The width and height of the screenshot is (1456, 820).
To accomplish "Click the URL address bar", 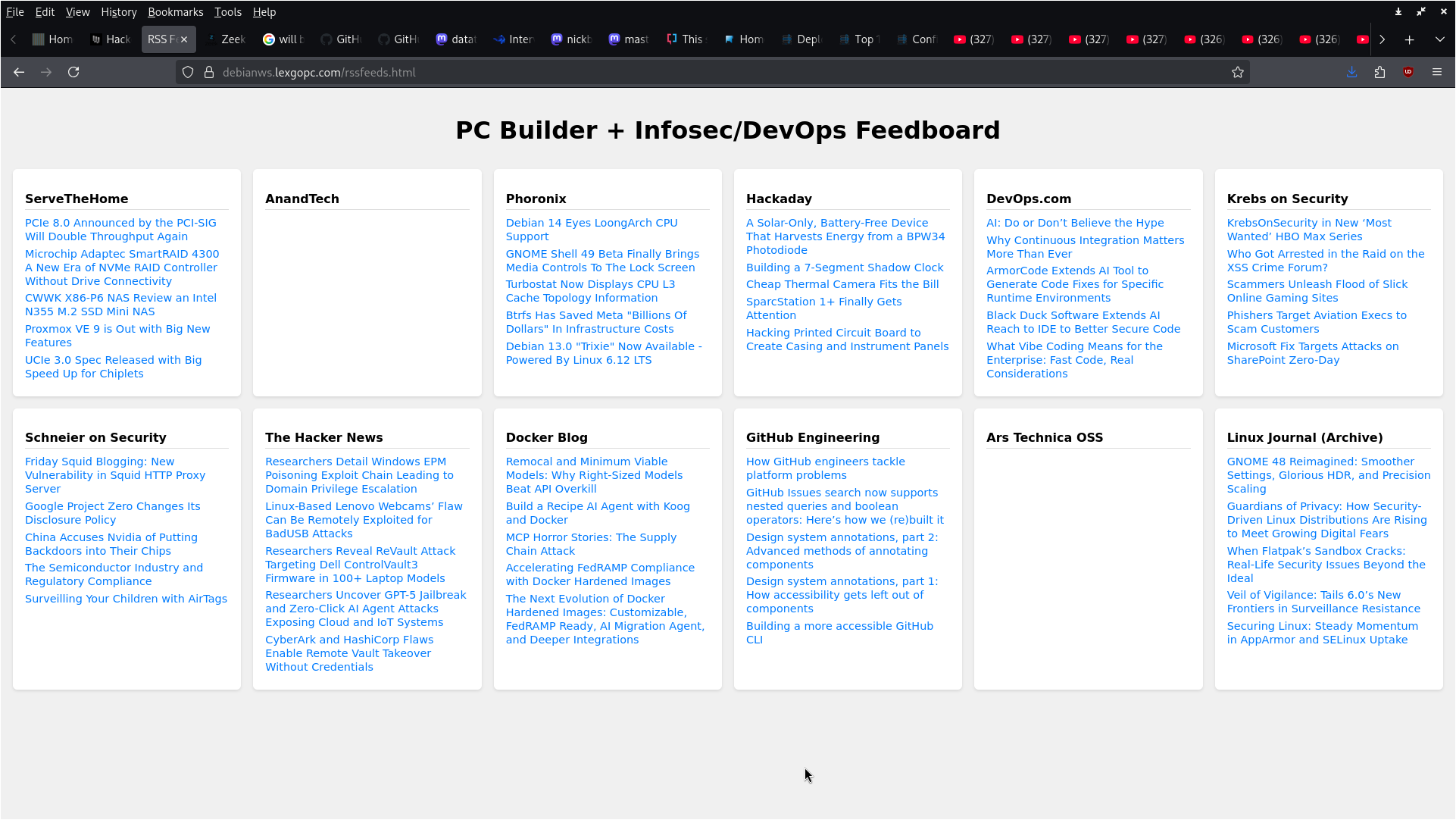I will coord(682,72).
